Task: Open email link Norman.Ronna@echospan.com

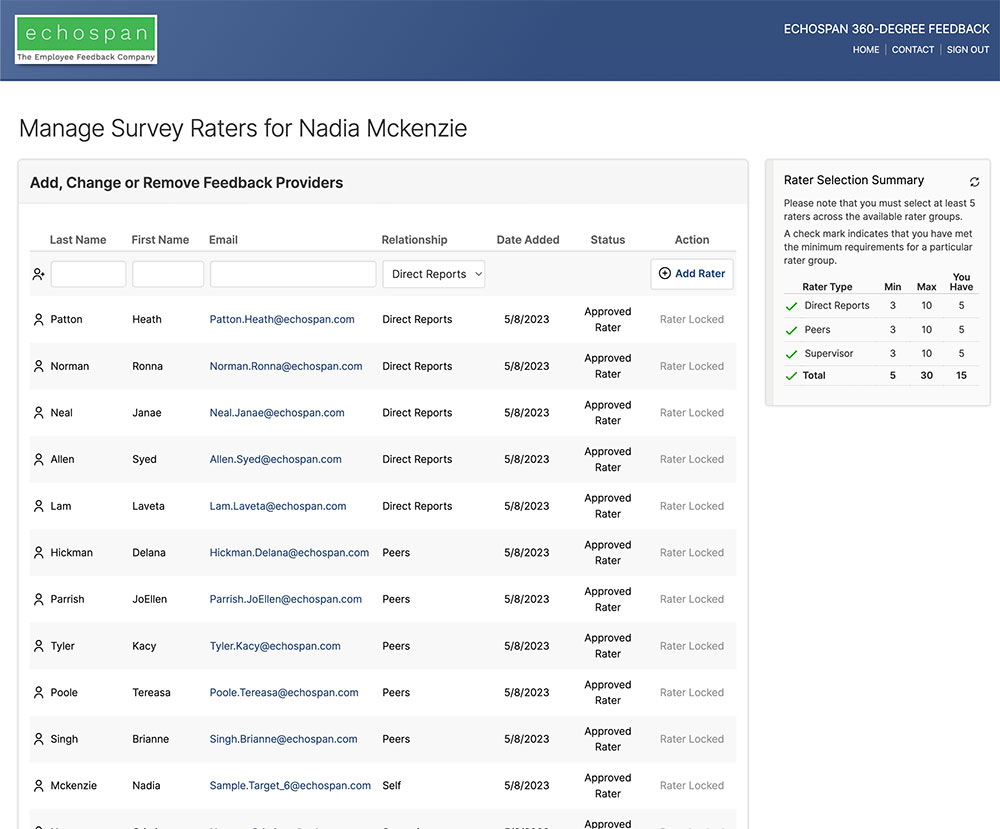Action: click(x=286, y=366)
